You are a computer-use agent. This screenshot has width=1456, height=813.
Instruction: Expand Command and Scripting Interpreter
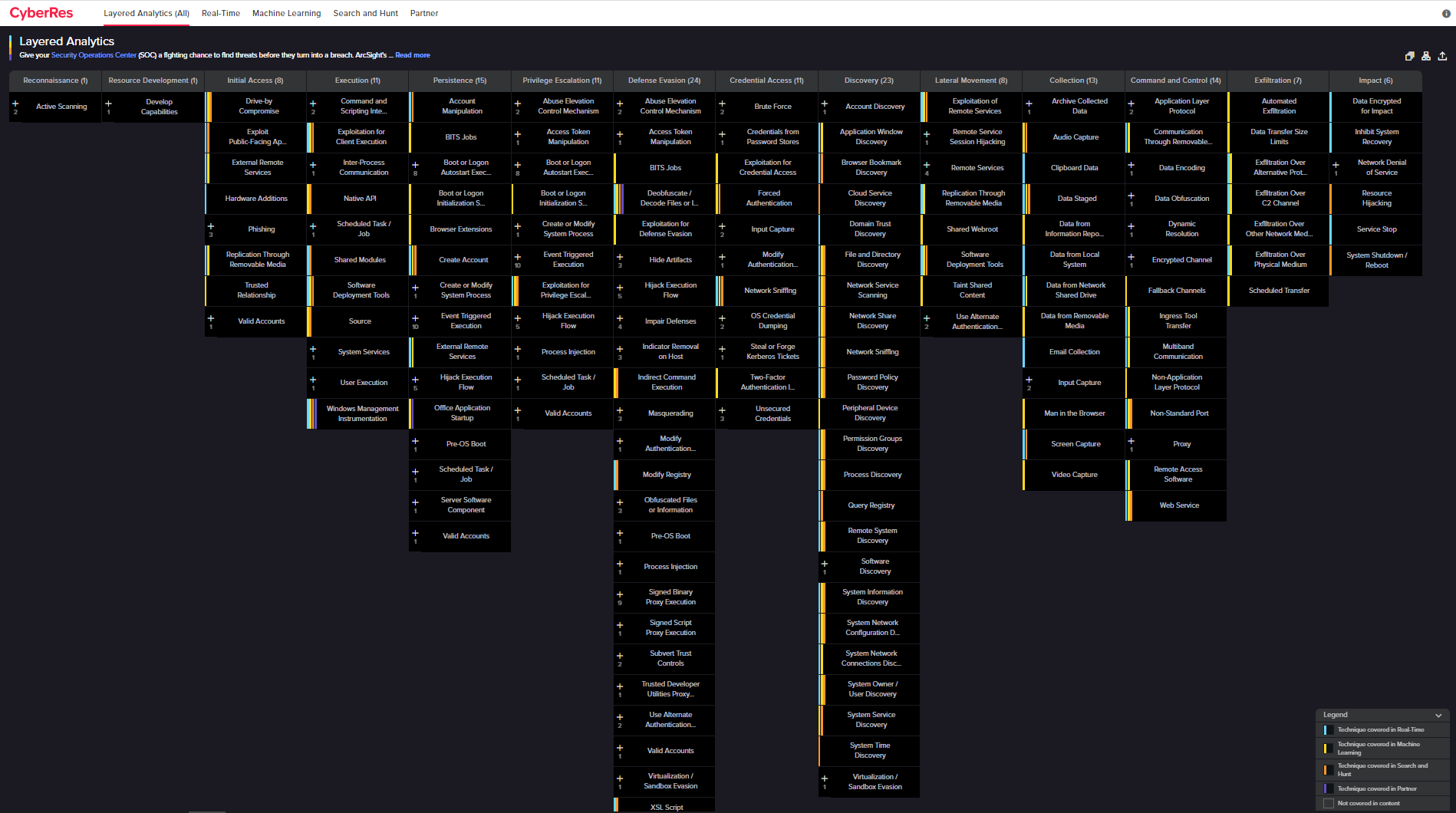click(x=313, y=104)
